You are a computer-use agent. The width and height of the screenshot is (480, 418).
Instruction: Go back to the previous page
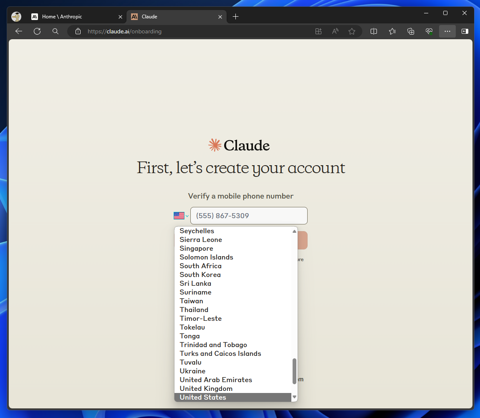click(x=19, y=31)
